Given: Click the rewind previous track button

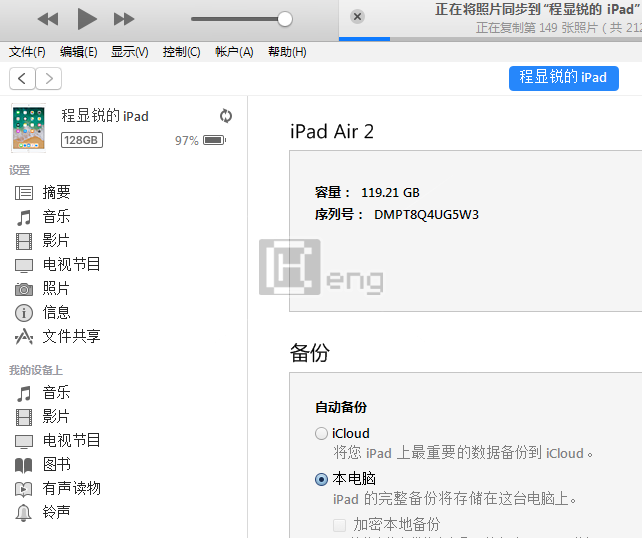Looking at the screenshot, I should tap(48, 19).
